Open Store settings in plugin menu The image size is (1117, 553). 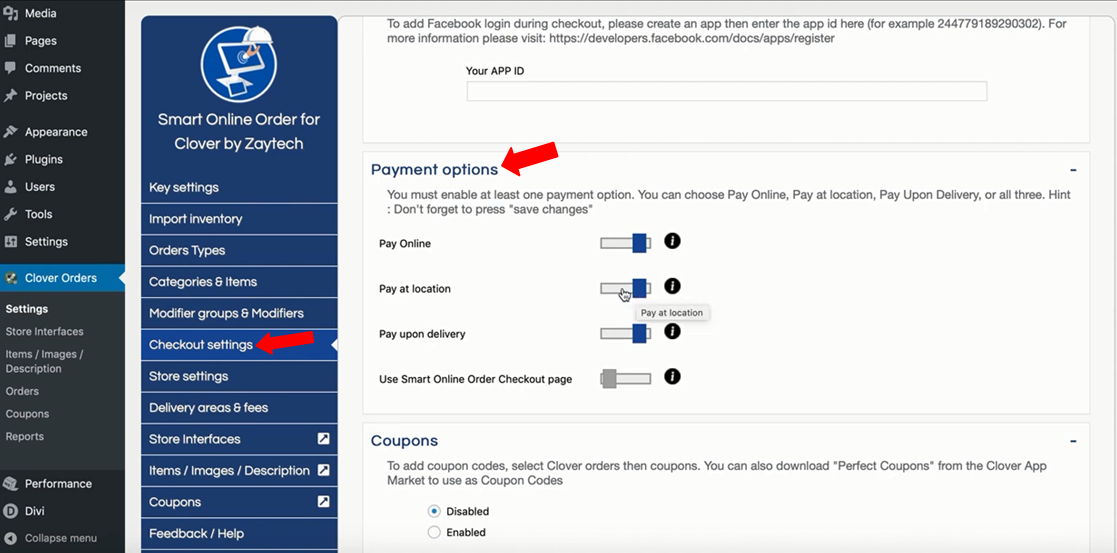[239, 376]
